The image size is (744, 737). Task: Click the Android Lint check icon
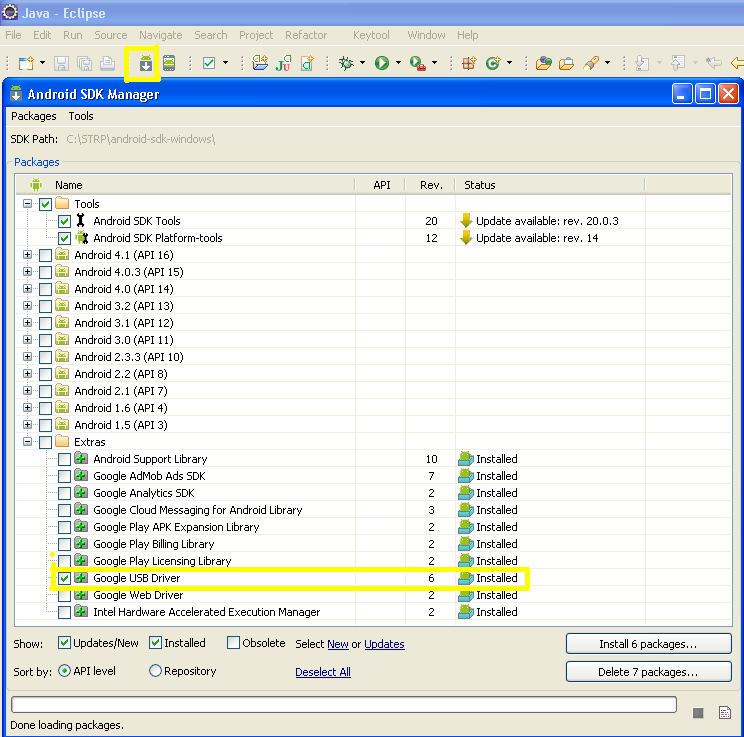tap(209, 63)
